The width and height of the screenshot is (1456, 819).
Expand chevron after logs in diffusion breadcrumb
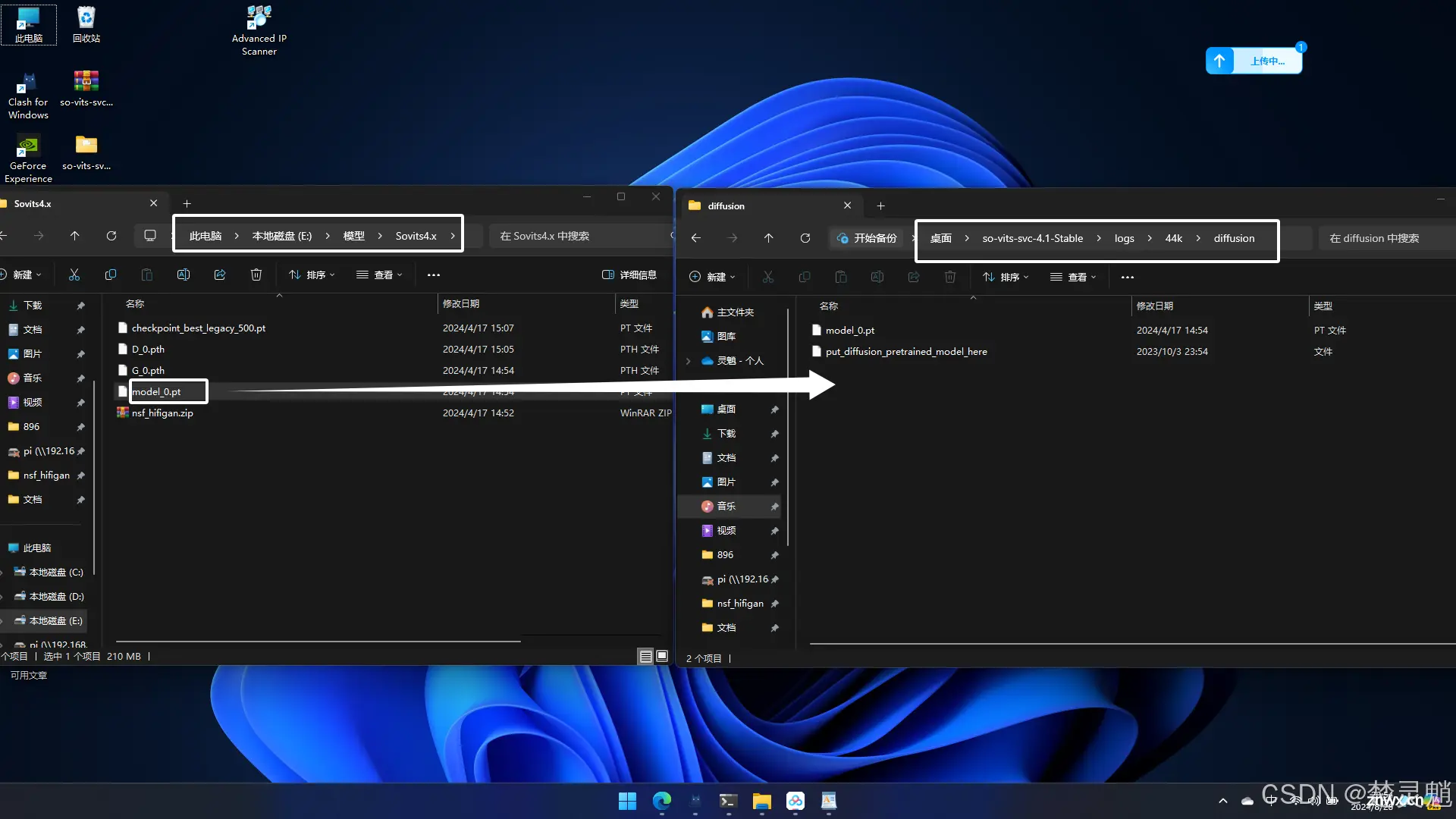point(1150,238)
